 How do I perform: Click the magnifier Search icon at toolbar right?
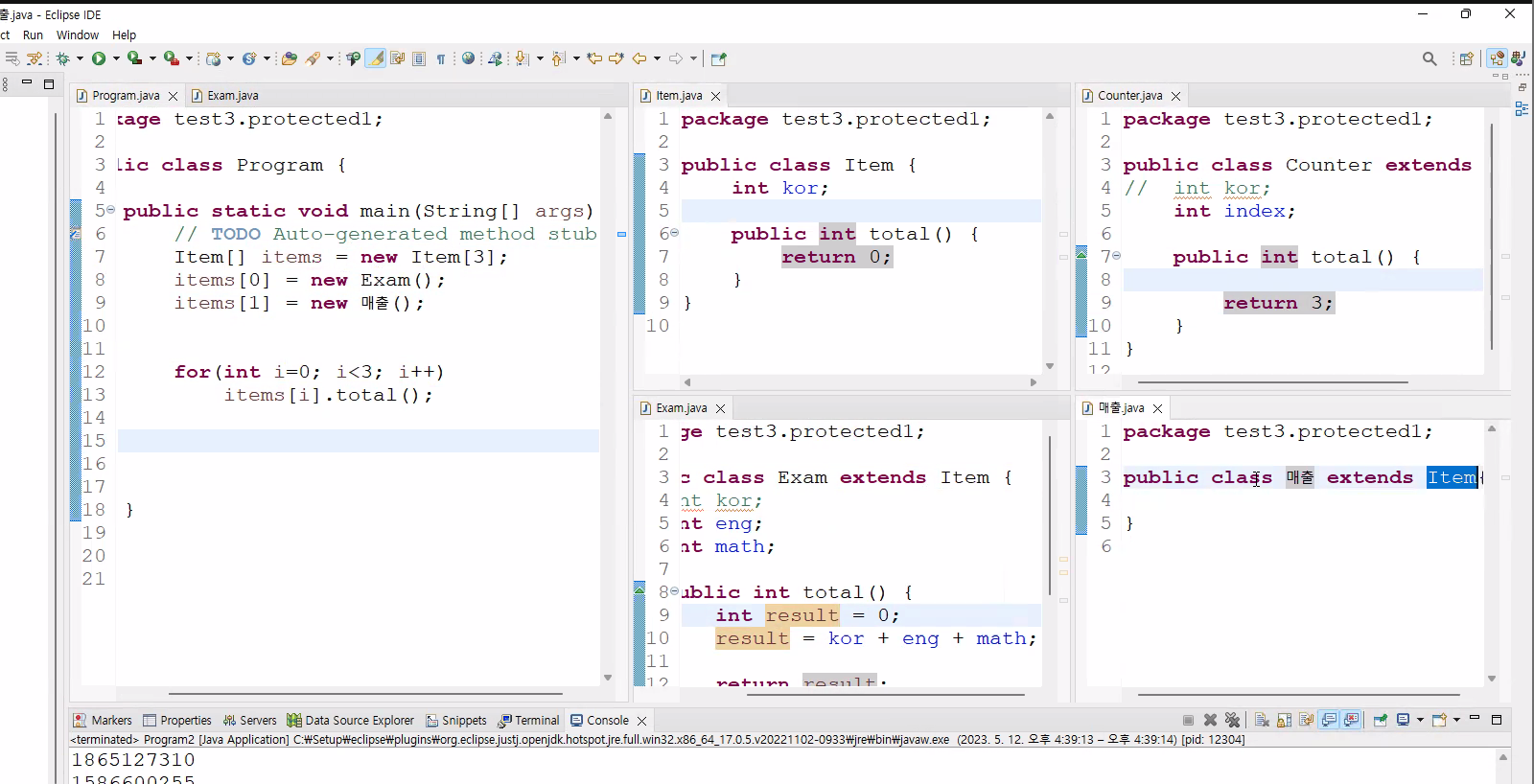1429,58
